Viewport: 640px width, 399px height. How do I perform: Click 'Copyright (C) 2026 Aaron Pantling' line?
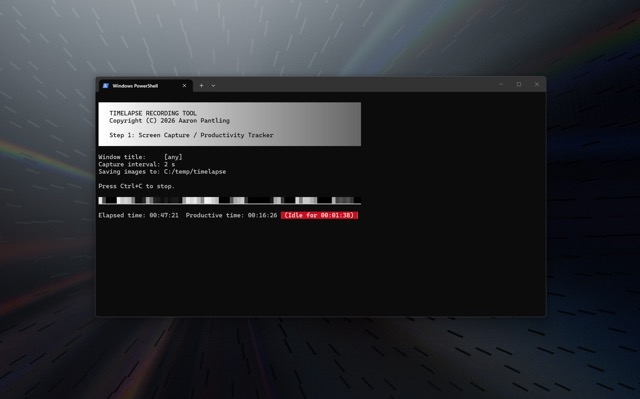pos(169,120)
